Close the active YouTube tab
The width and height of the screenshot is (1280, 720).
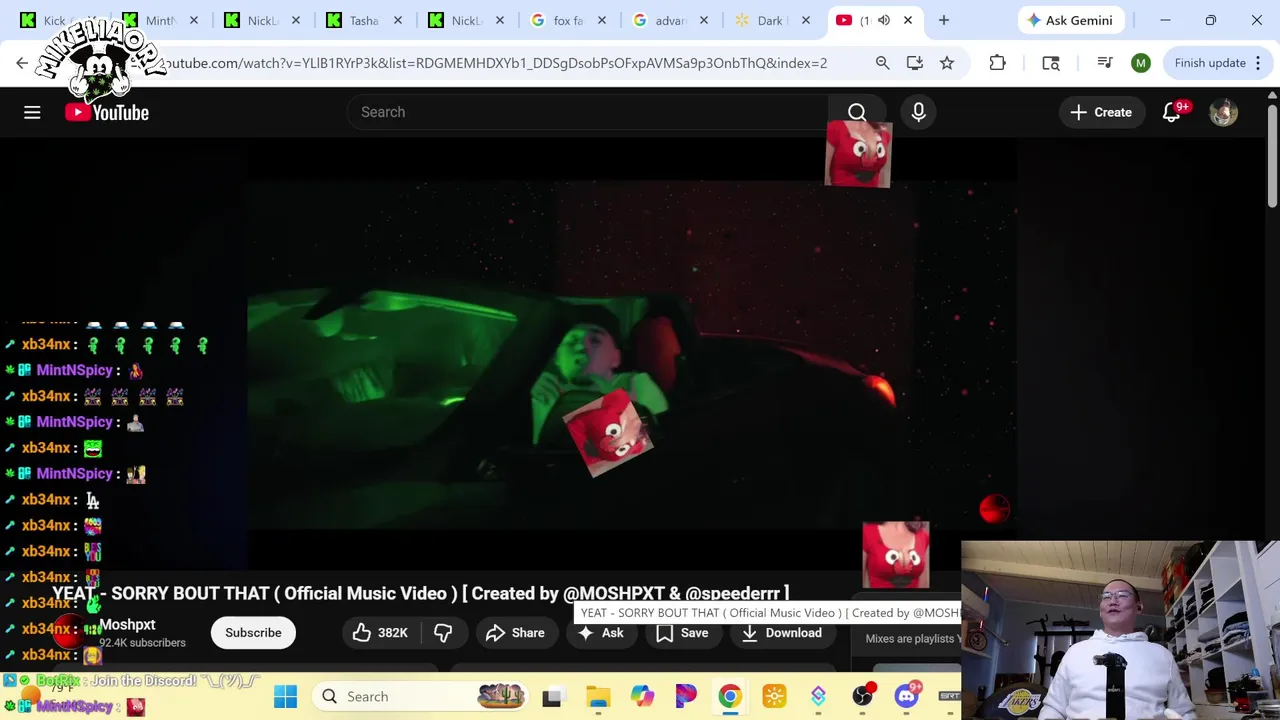[908, 20]
